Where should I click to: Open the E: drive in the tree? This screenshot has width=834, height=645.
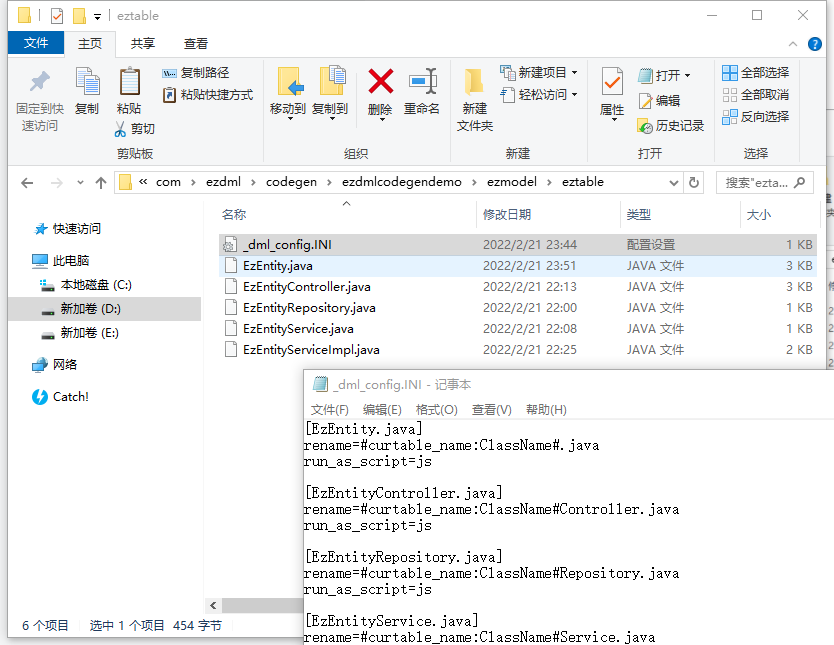coord(80,333)
